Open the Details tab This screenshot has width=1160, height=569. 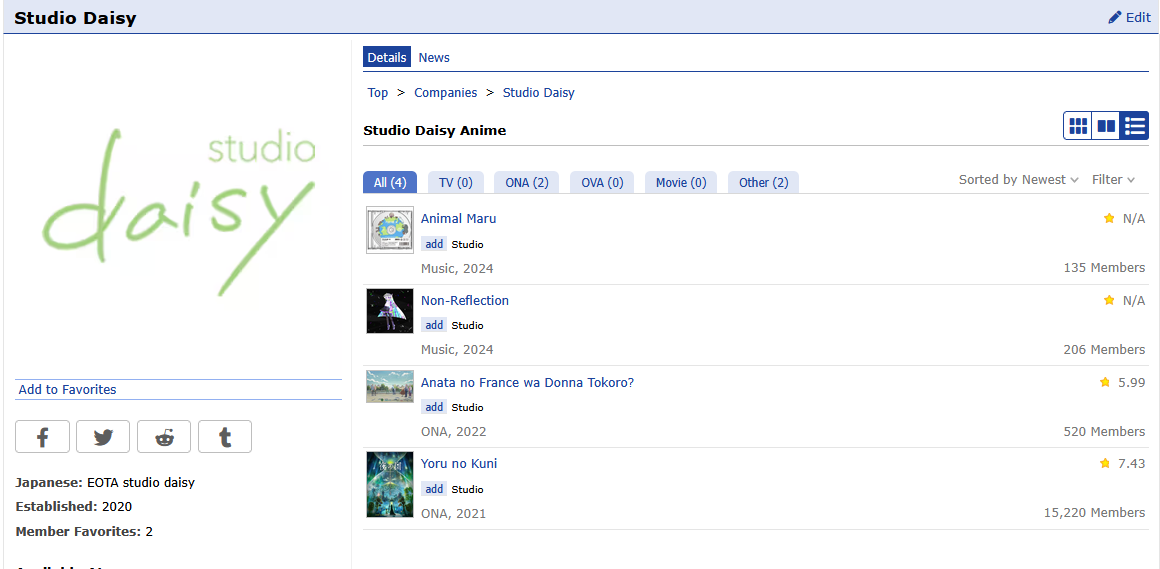pos(387,57)
